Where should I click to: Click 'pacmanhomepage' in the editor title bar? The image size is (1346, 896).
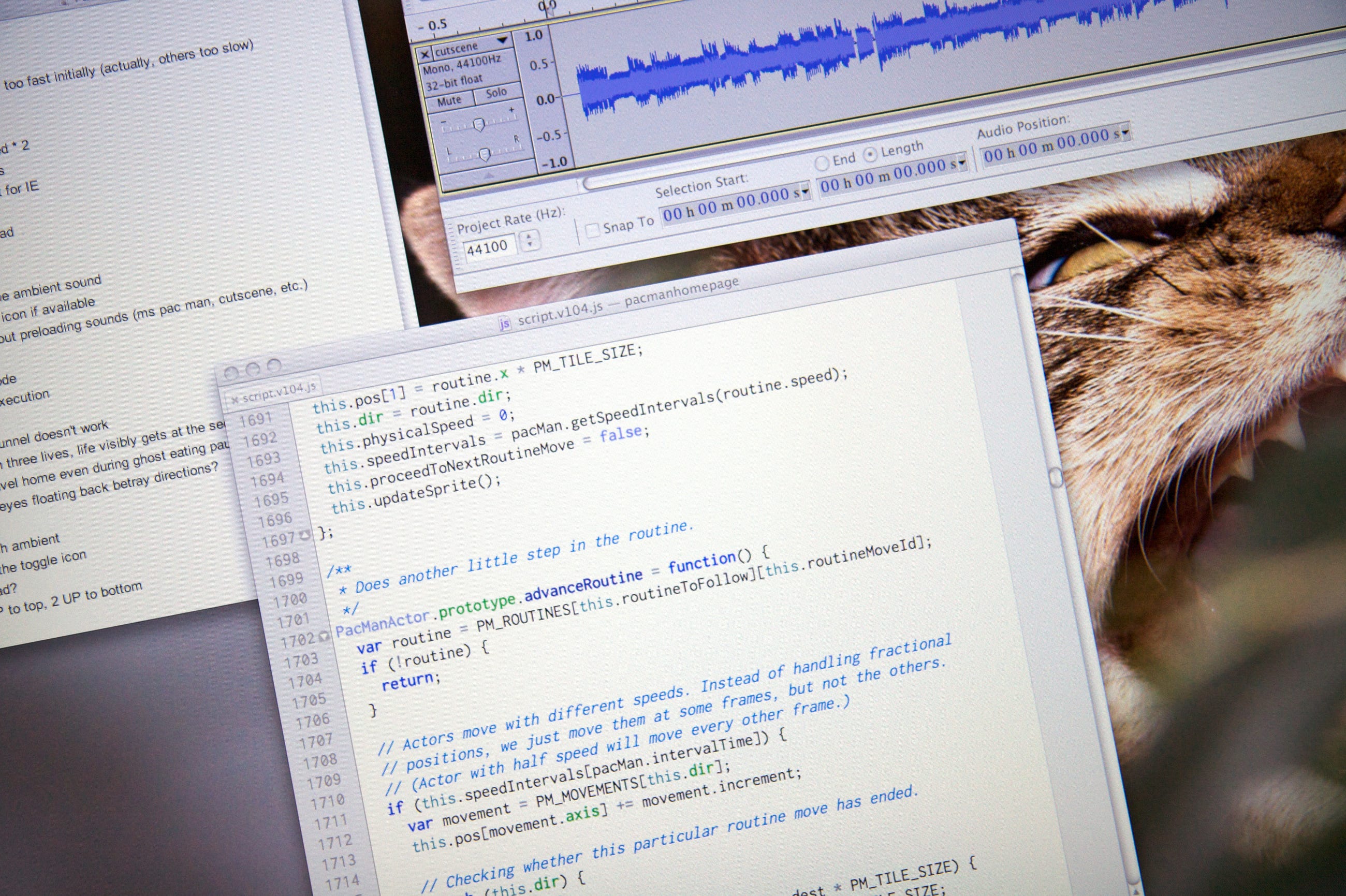(x=681, y=291)
